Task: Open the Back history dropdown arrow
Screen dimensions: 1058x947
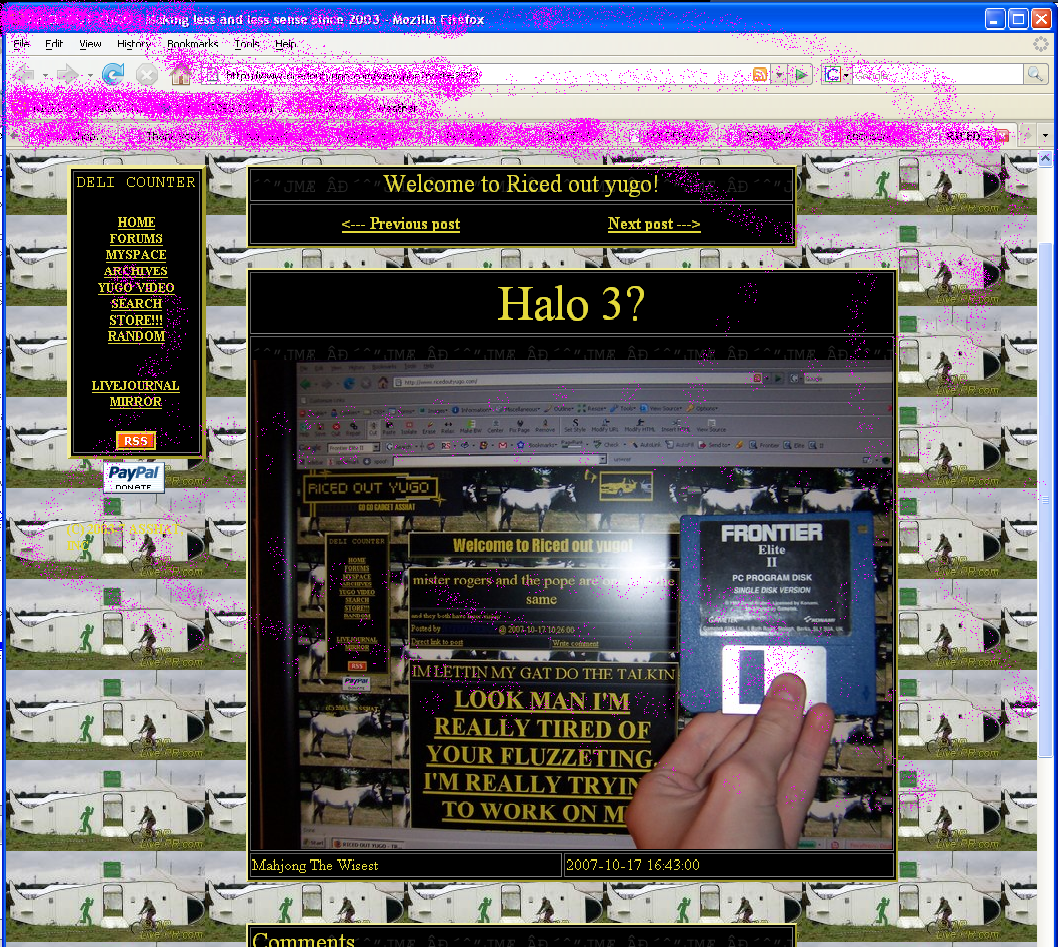Action: 45,75
